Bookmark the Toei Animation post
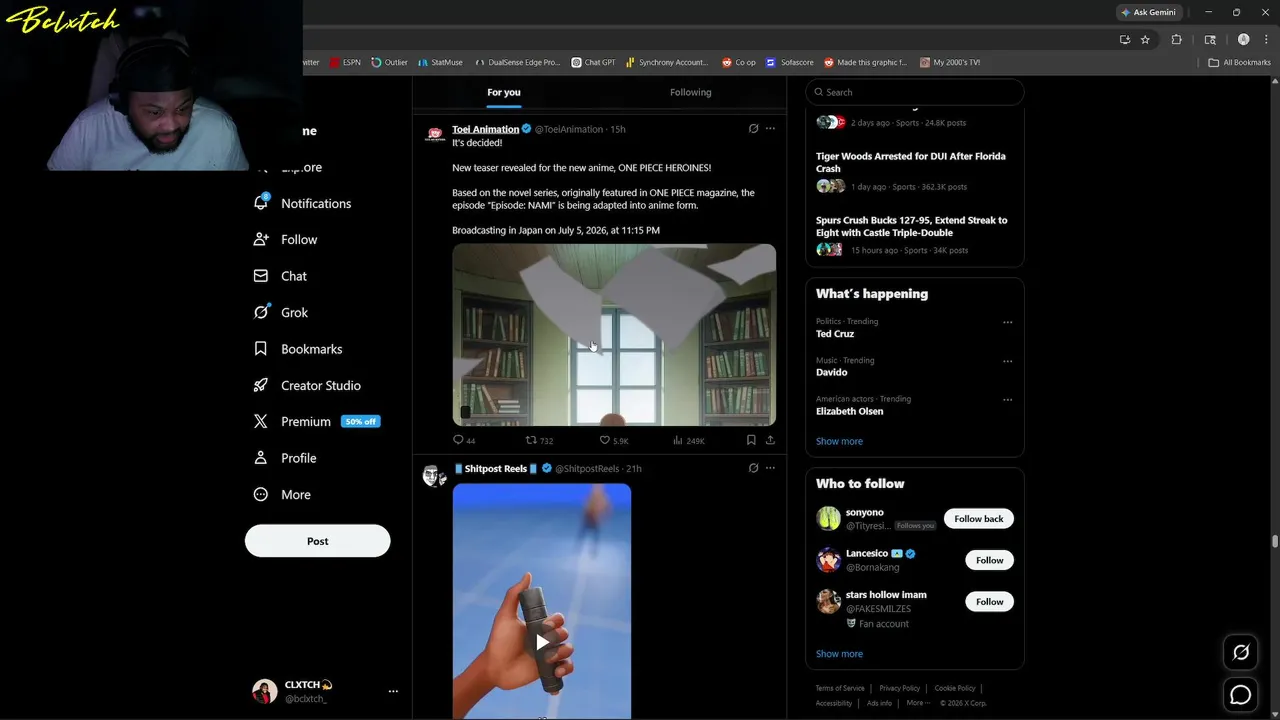Image resolution: width=1280 pixels, height=720 pixels. (751, 440)
